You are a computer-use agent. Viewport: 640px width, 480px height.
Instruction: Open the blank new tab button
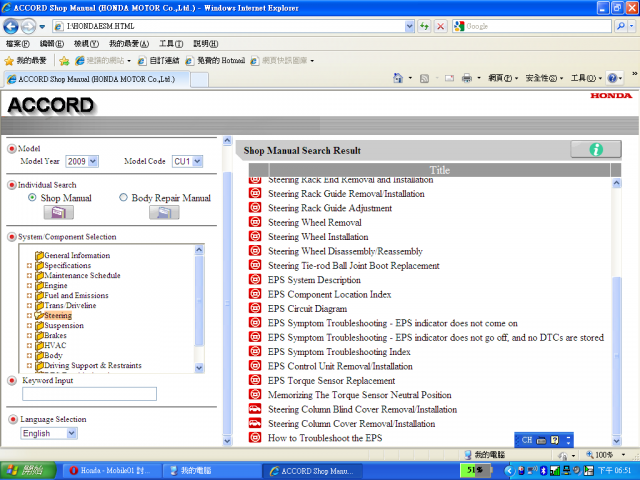point(199,79)
